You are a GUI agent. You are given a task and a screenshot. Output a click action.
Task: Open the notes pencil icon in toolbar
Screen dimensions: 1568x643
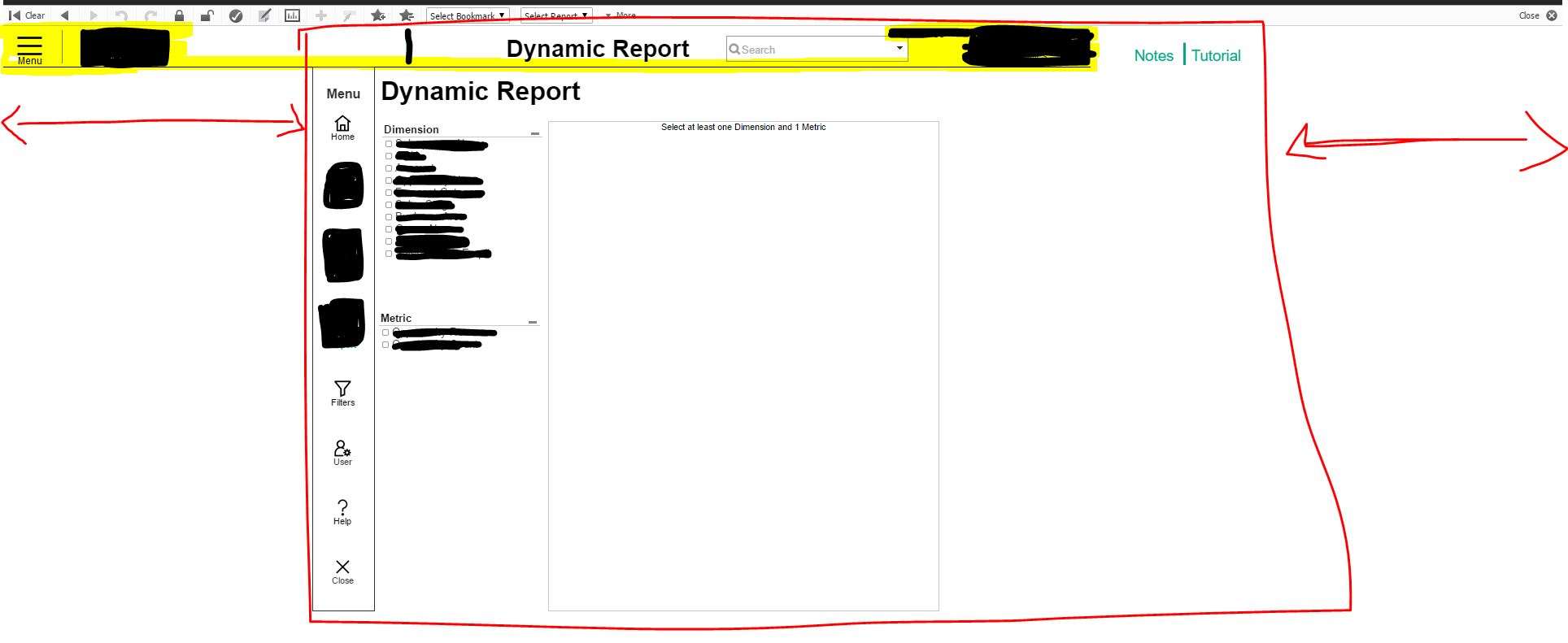(264, 15)
